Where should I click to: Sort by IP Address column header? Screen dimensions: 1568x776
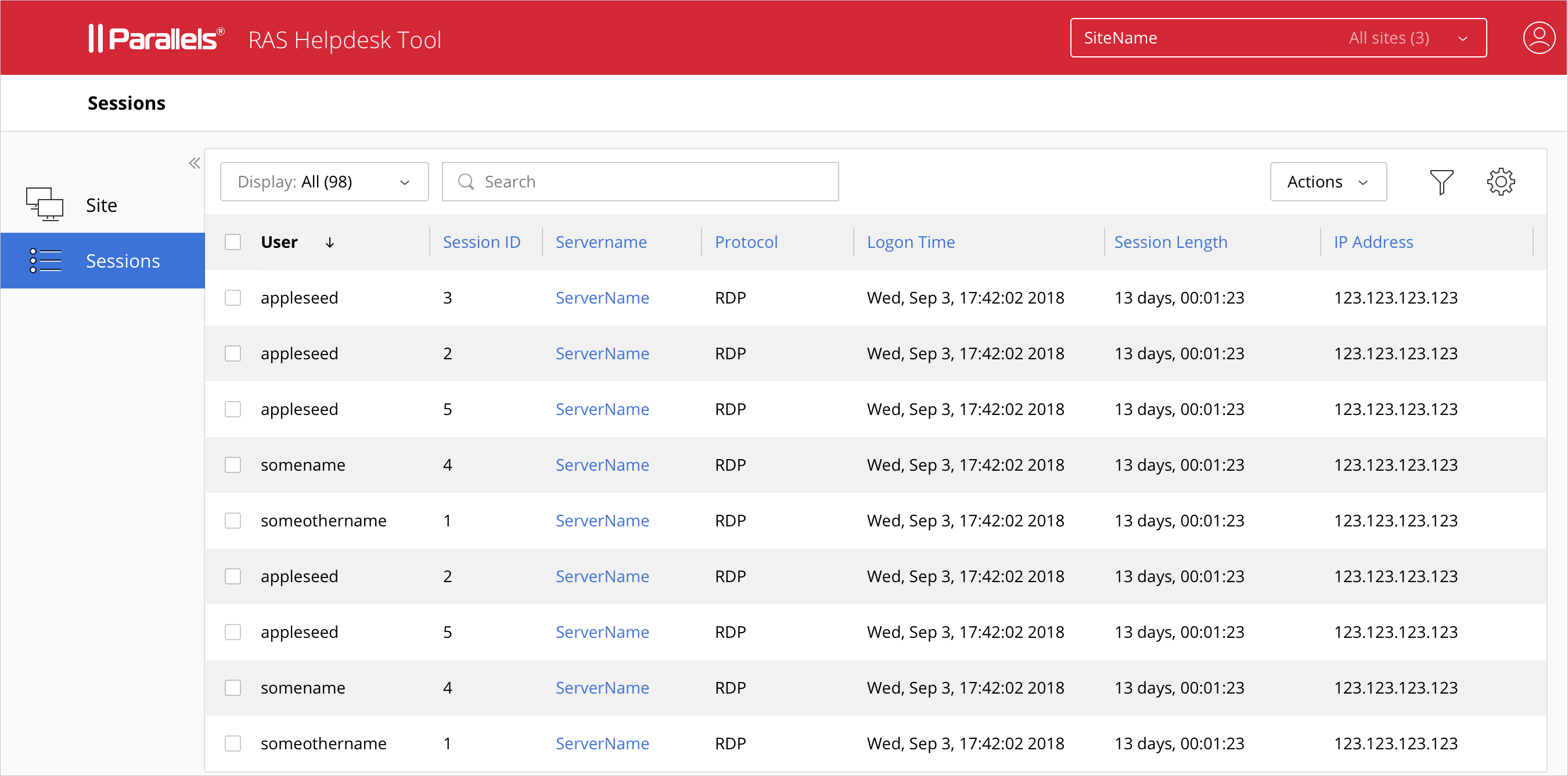[1373, 242]
